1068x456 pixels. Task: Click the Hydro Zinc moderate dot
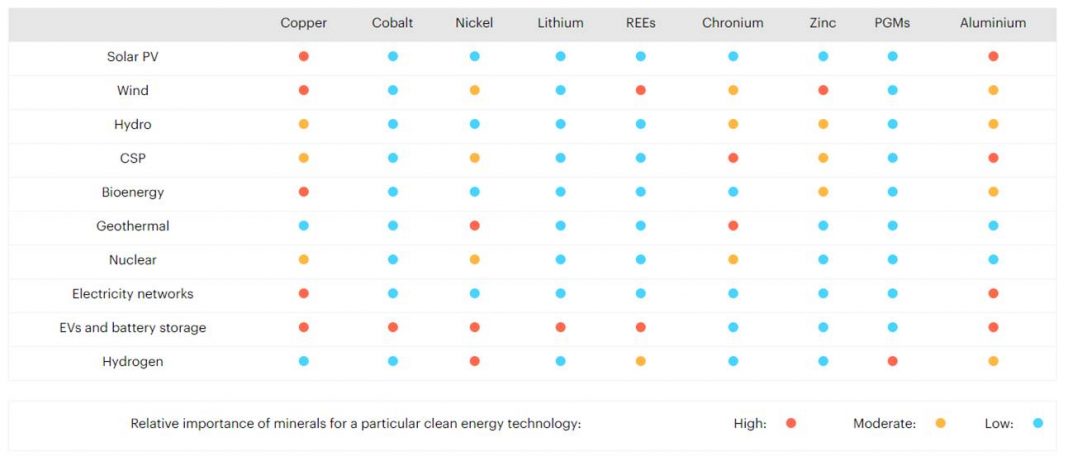823,124
